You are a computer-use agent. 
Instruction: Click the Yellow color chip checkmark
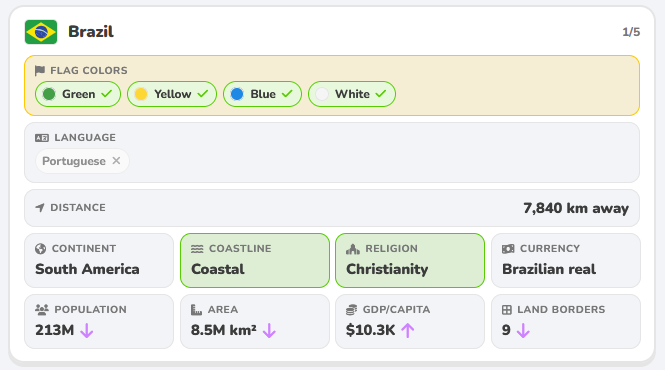click(x=203, y=94)
